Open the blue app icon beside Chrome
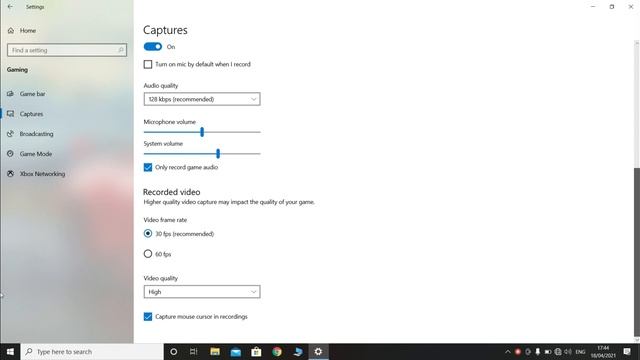 (298, 351)
